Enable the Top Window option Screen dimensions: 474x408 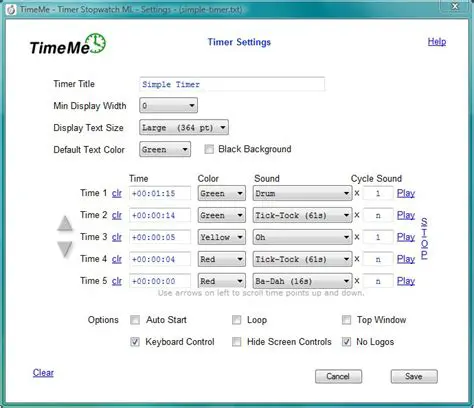346,320
